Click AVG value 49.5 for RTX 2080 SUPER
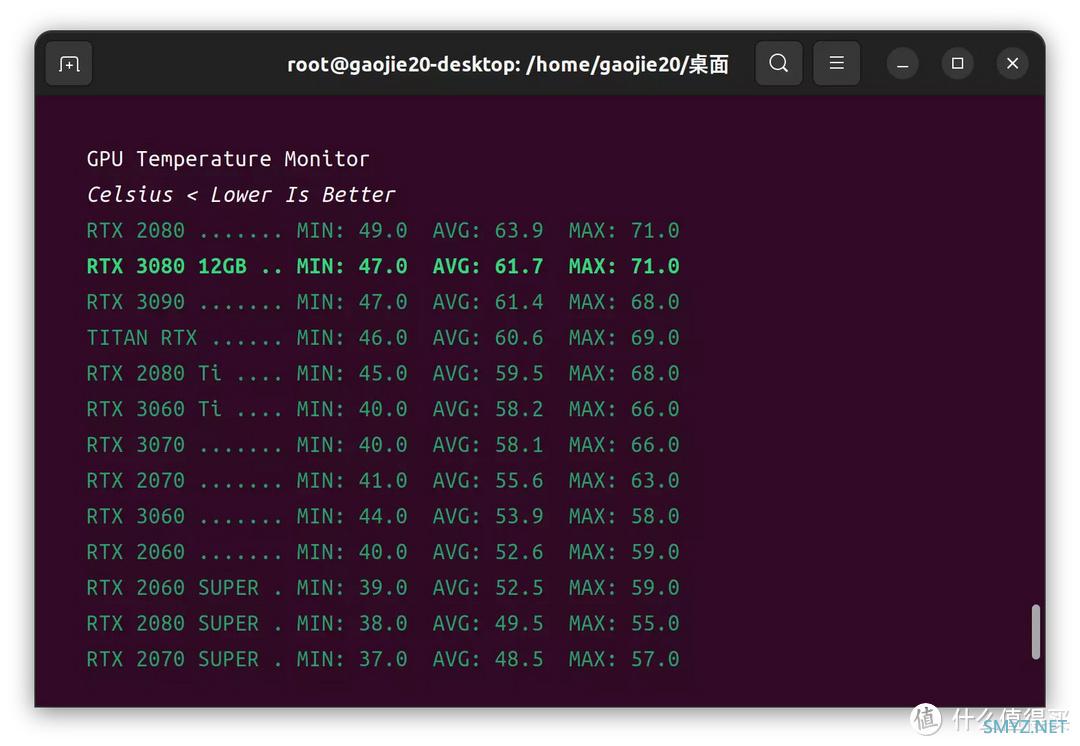This screenshot has width=1080, height=746. 519,624
